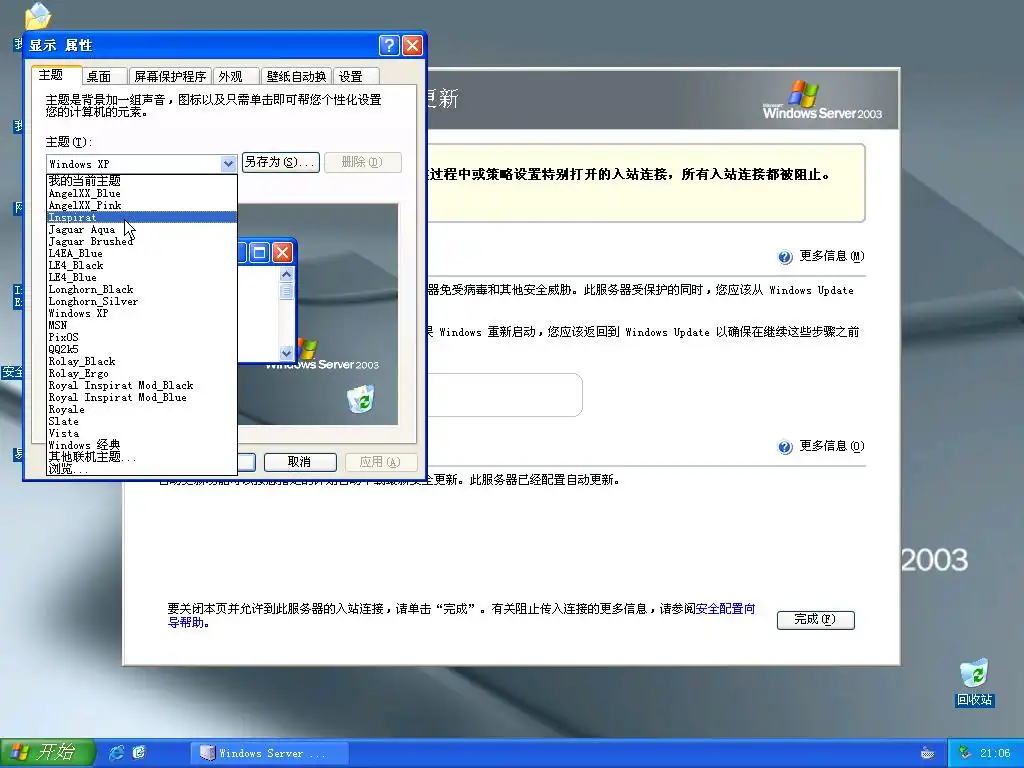Click the Windows Server taskbar button
The height and width of the screenshot is (768, 1024).
(x=270, y=753)
